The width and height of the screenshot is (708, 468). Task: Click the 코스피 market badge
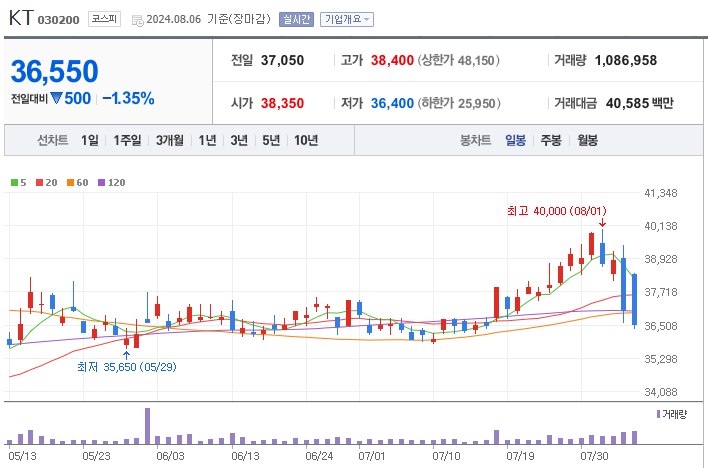point(104,19)
